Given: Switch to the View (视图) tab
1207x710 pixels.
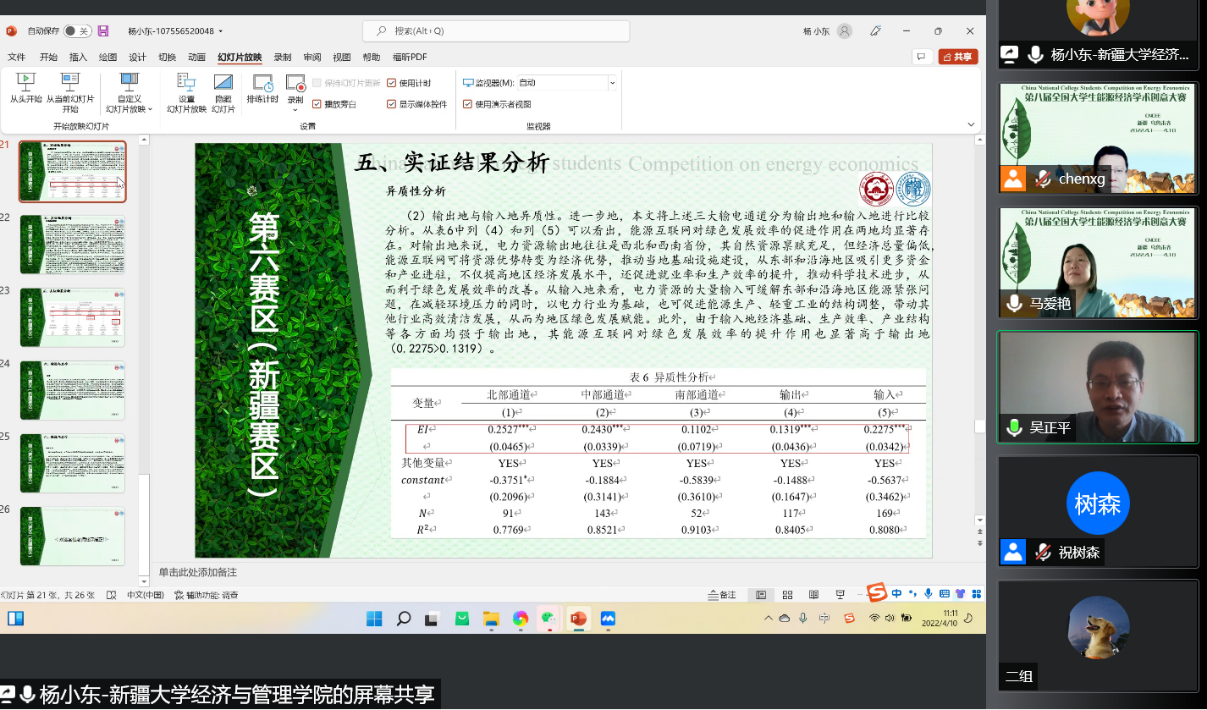Looking at the screenshot, I should pos(342,57).
